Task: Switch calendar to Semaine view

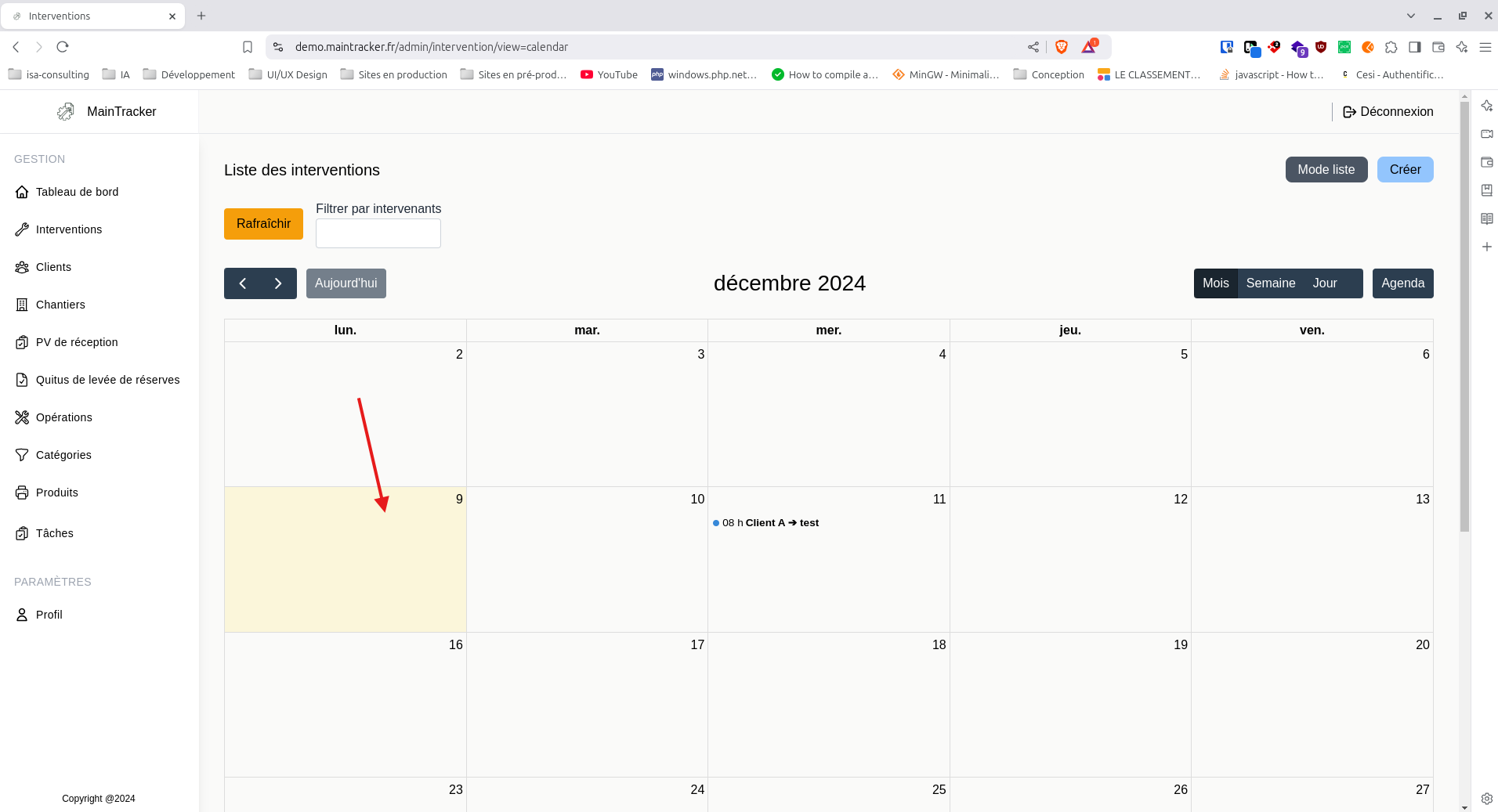Action: 1270,283
